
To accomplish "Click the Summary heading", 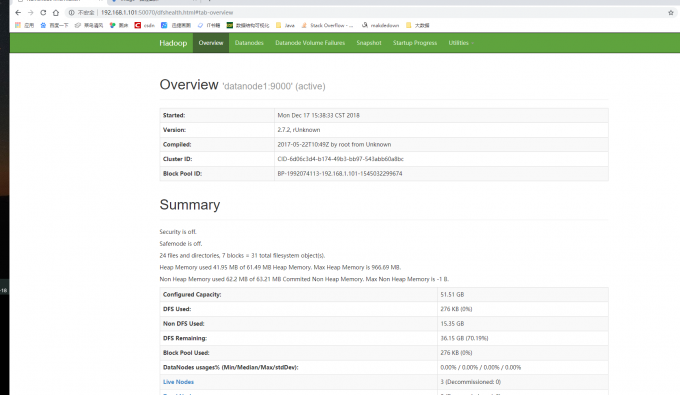I will tap(190, 205).
